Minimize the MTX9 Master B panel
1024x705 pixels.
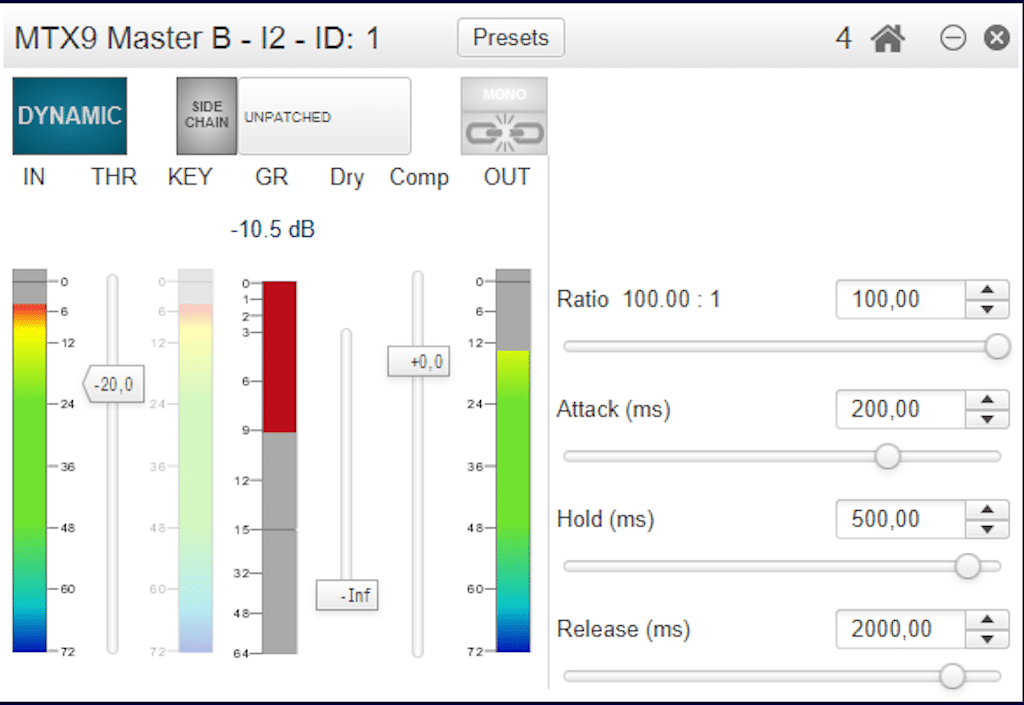point(953,38)
